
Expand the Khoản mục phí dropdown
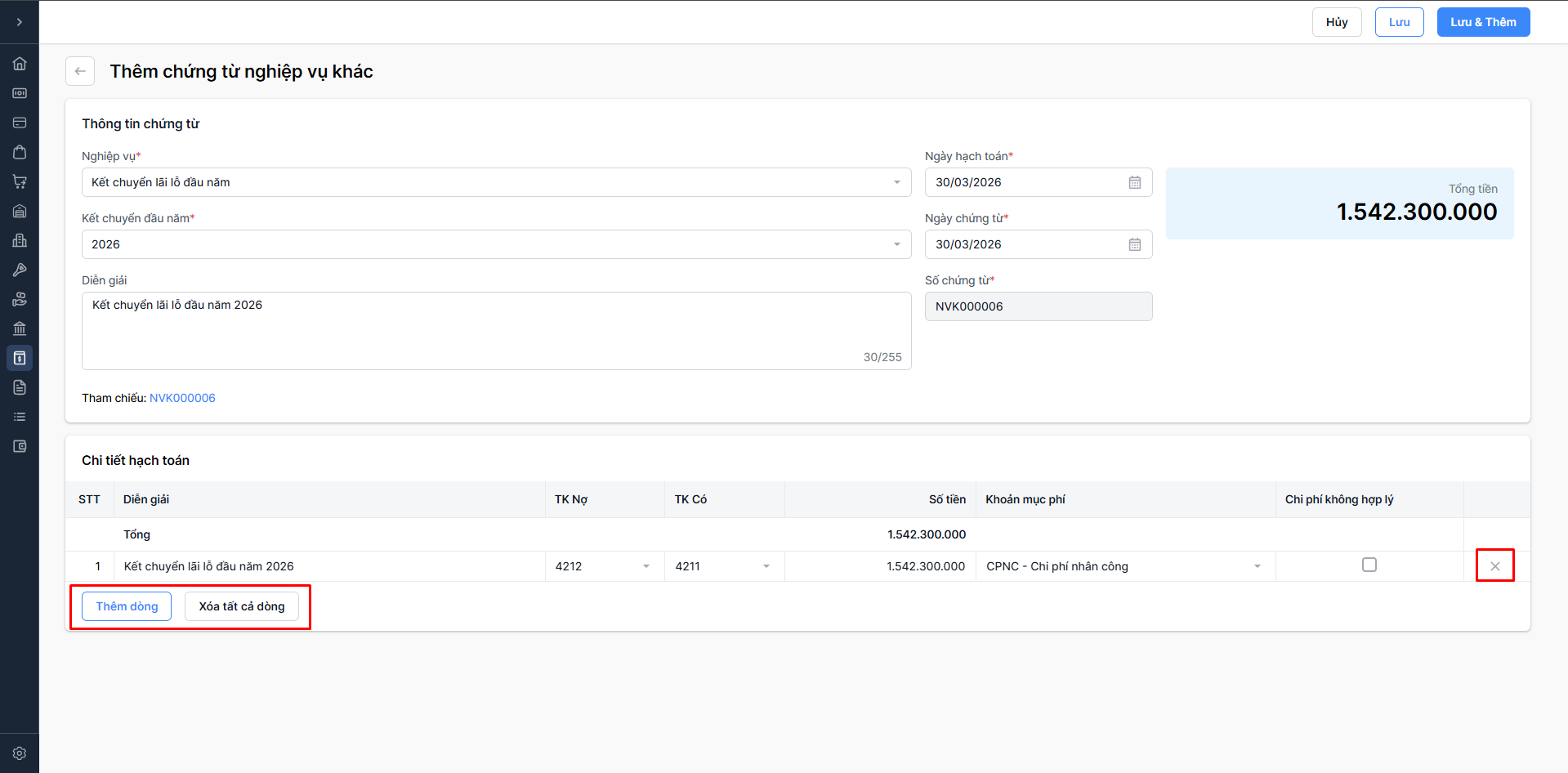[1257, 566]
